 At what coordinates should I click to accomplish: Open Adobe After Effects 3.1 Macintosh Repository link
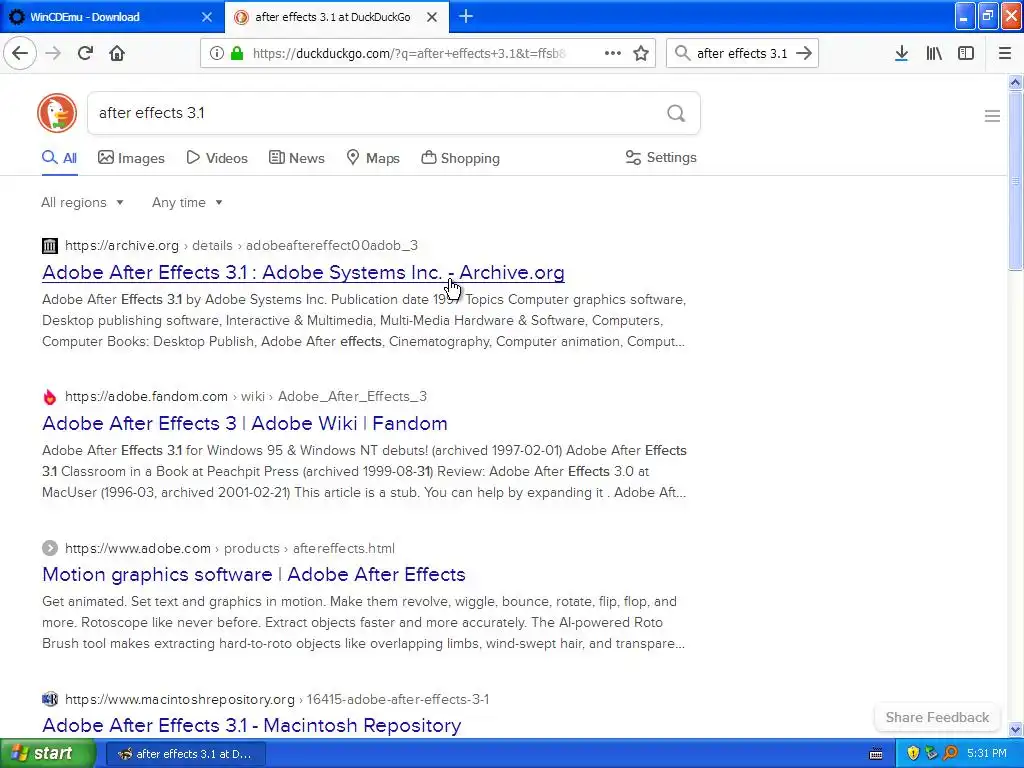(251, 725)
